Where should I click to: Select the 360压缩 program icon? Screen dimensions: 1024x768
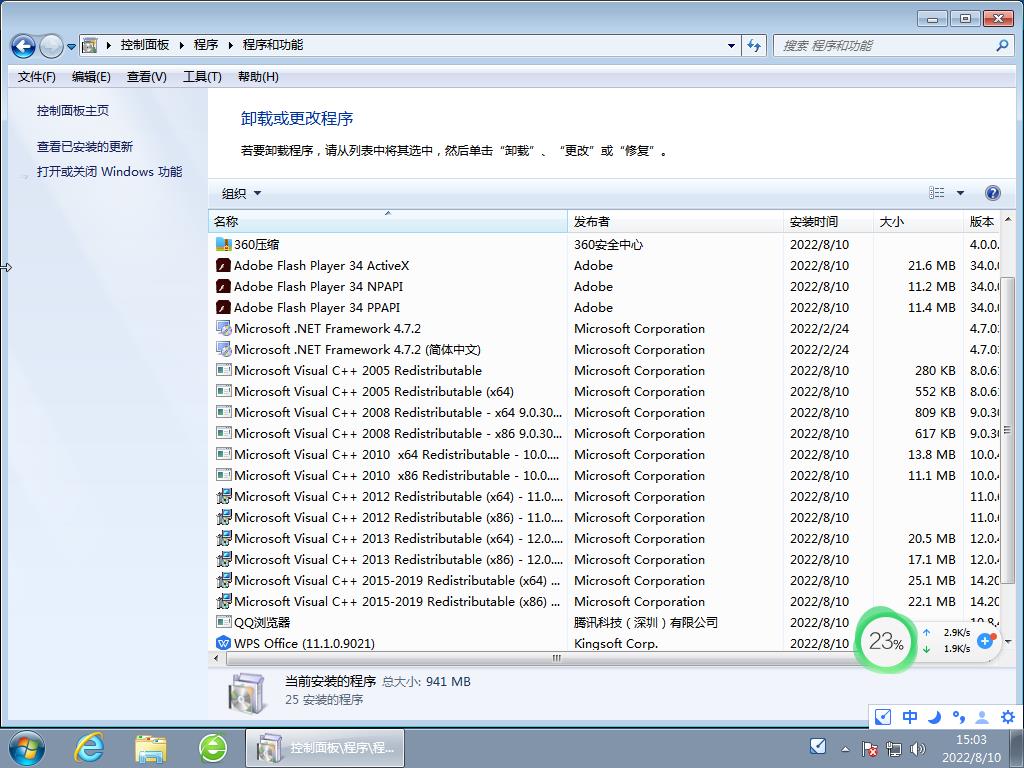[223, 244]
